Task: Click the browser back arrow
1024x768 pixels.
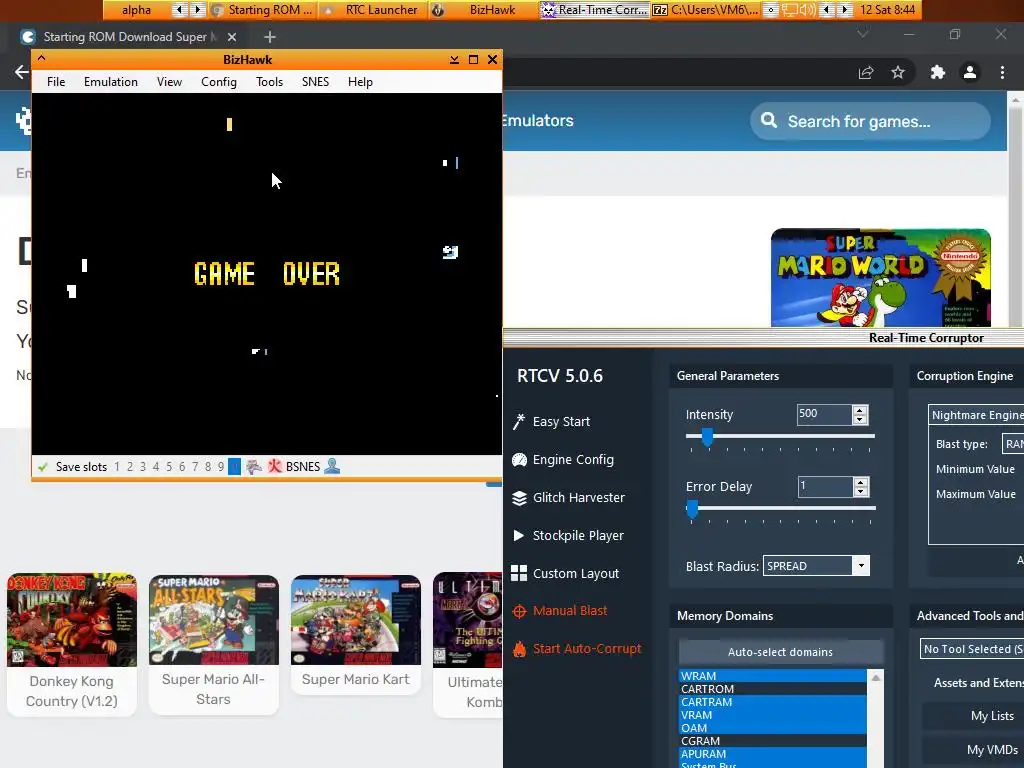Action: [x=22, y=72]
